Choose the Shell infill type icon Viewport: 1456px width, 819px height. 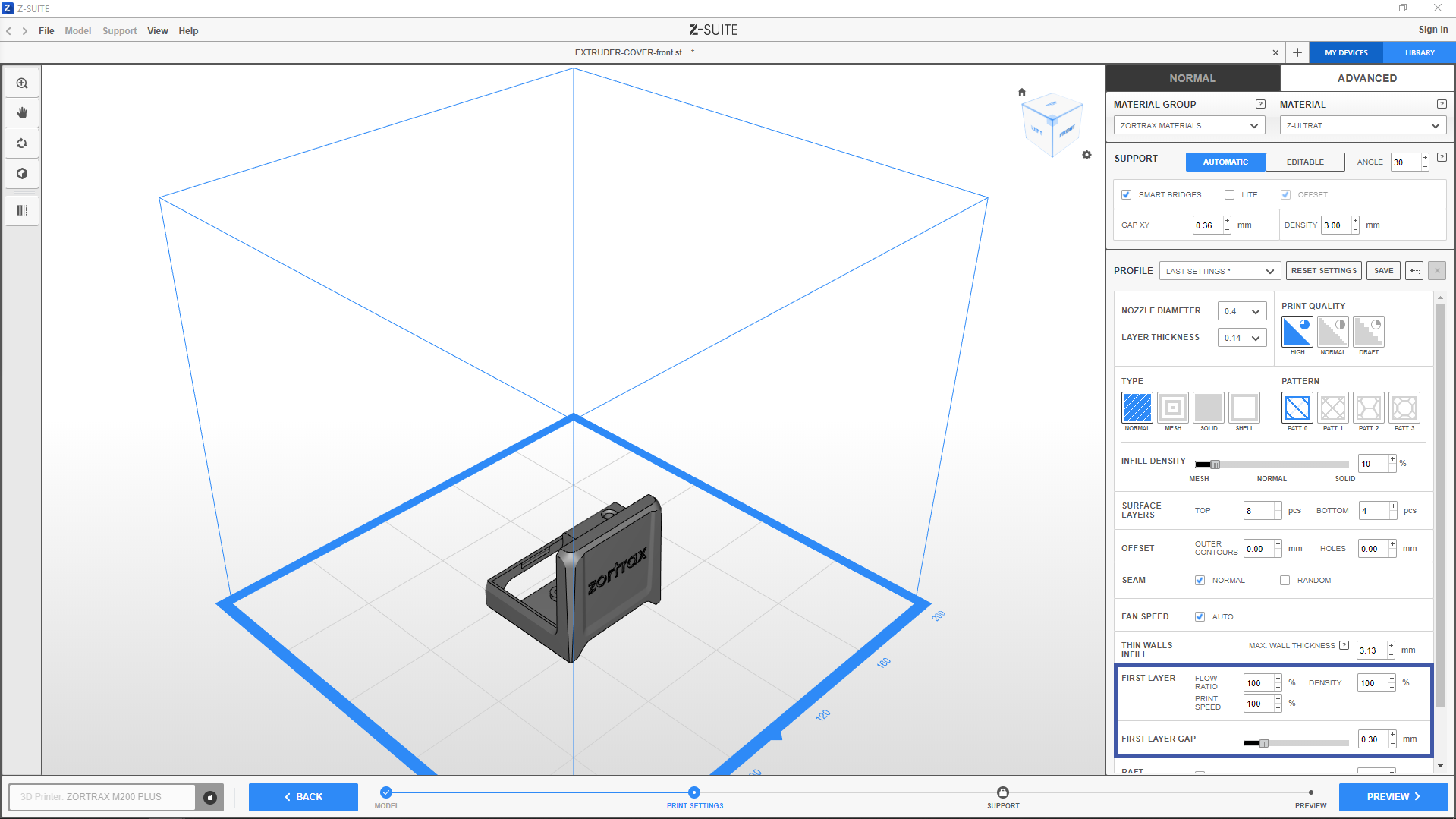[x=1244, y=408]
